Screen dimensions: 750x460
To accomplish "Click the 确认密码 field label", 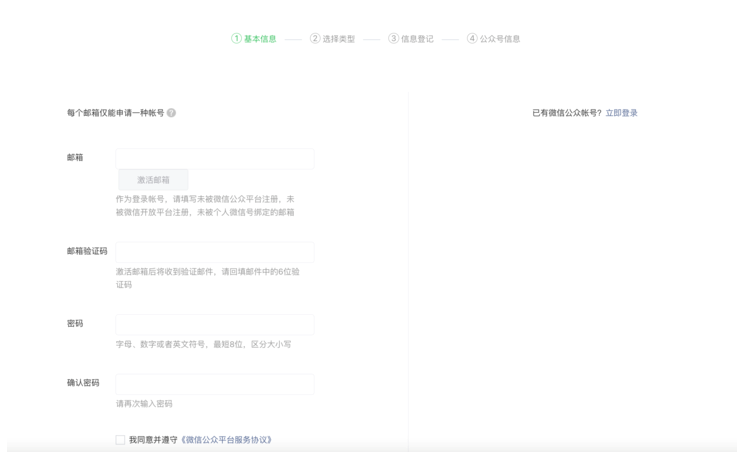I will (x=83, y=383).
